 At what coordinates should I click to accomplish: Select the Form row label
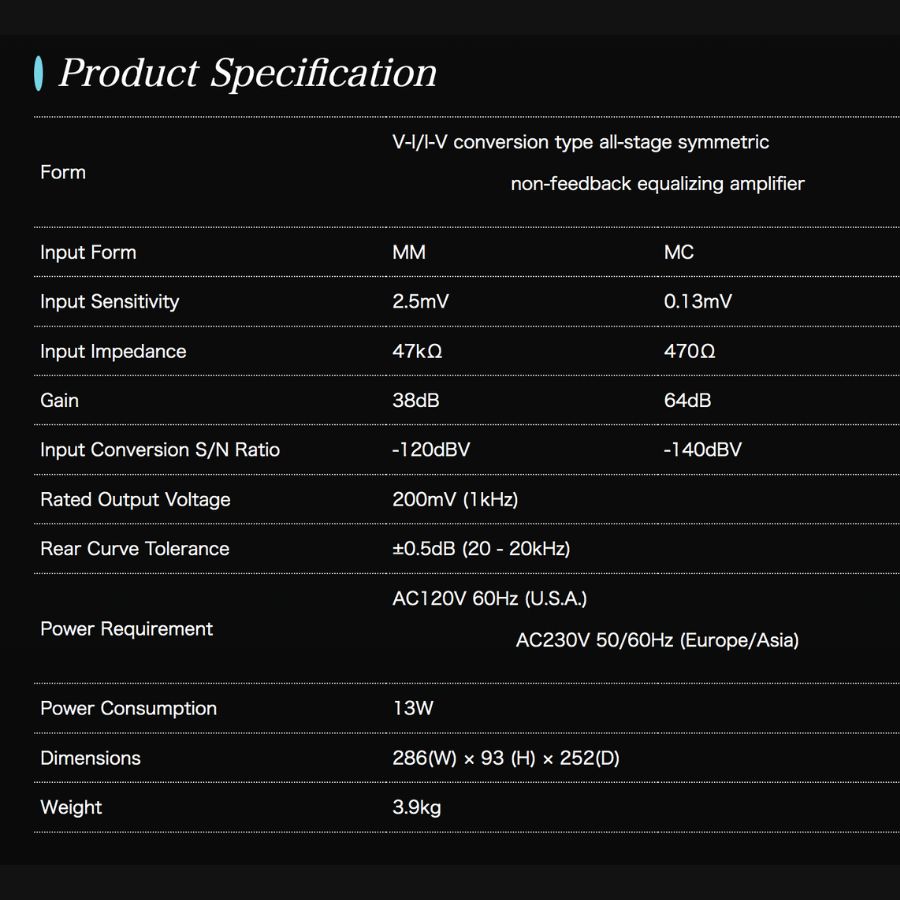click(x=63, y=172)
